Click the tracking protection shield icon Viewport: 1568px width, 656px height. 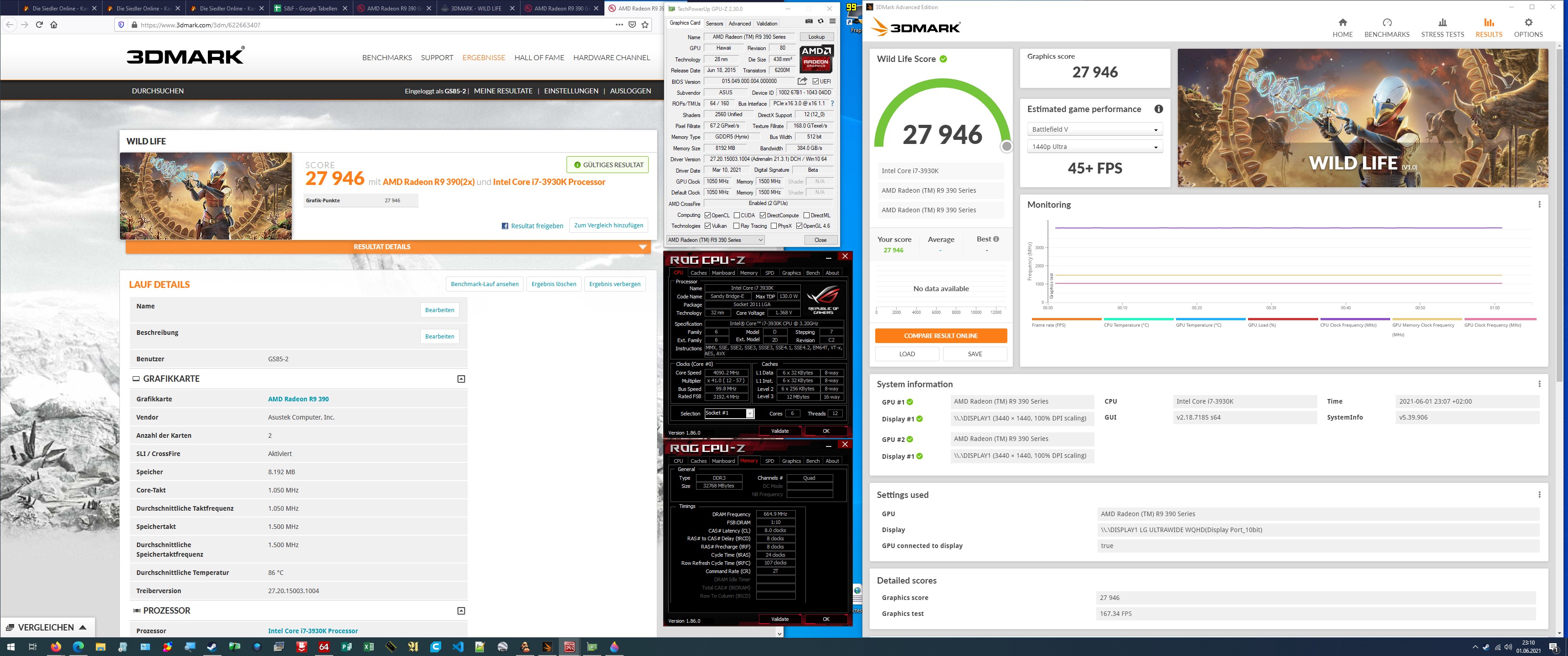coord(121,25)
